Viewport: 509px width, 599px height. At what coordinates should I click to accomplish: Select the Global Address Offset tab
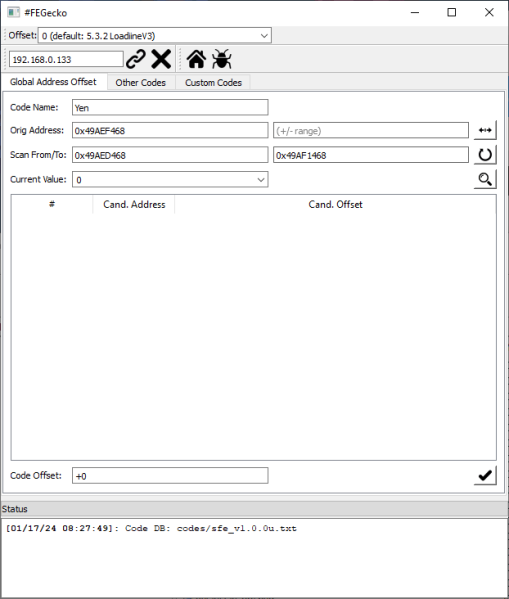[x=53, y=82]
